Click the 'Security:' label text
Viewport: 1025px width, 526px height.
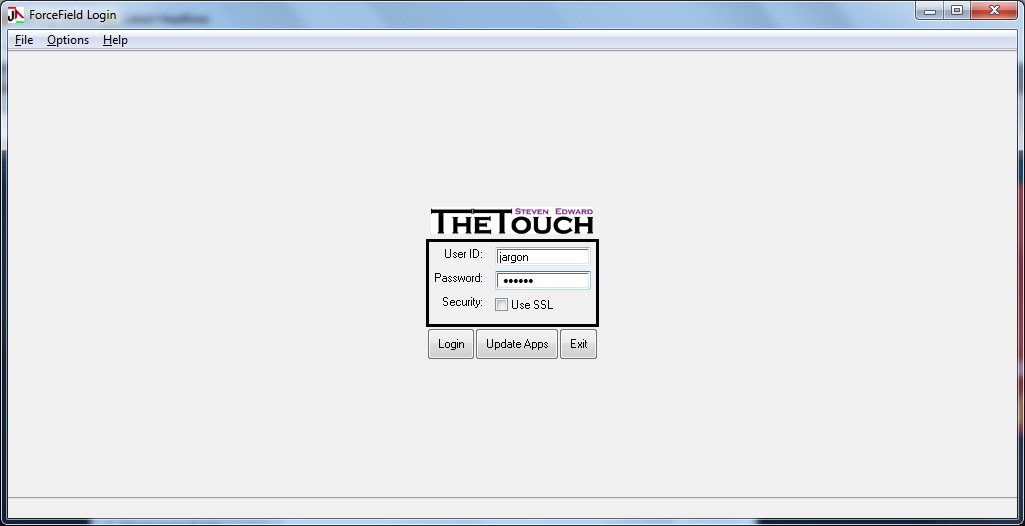462,302
